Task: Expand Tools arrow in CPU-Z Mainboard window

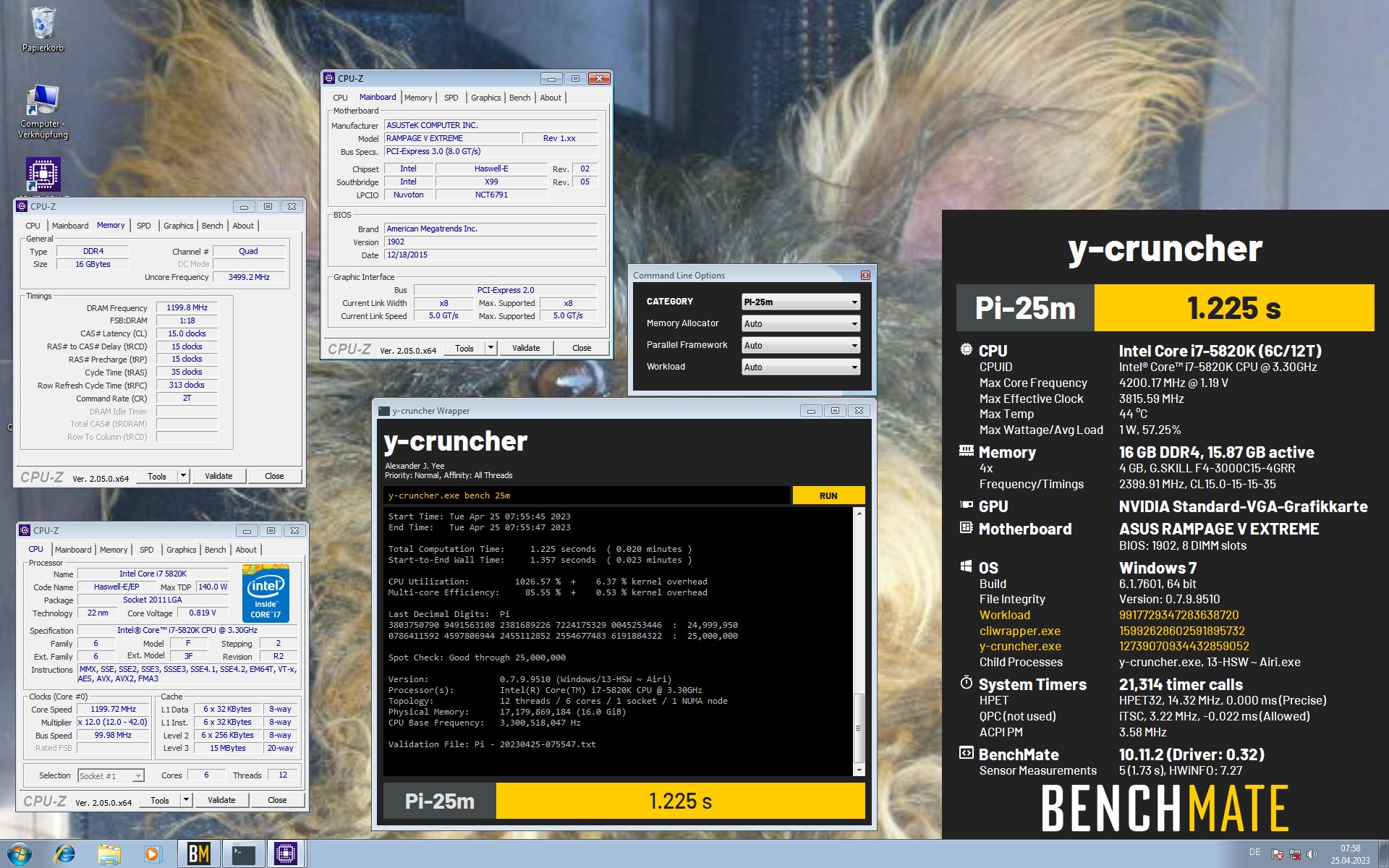Action: coord(490,348)
